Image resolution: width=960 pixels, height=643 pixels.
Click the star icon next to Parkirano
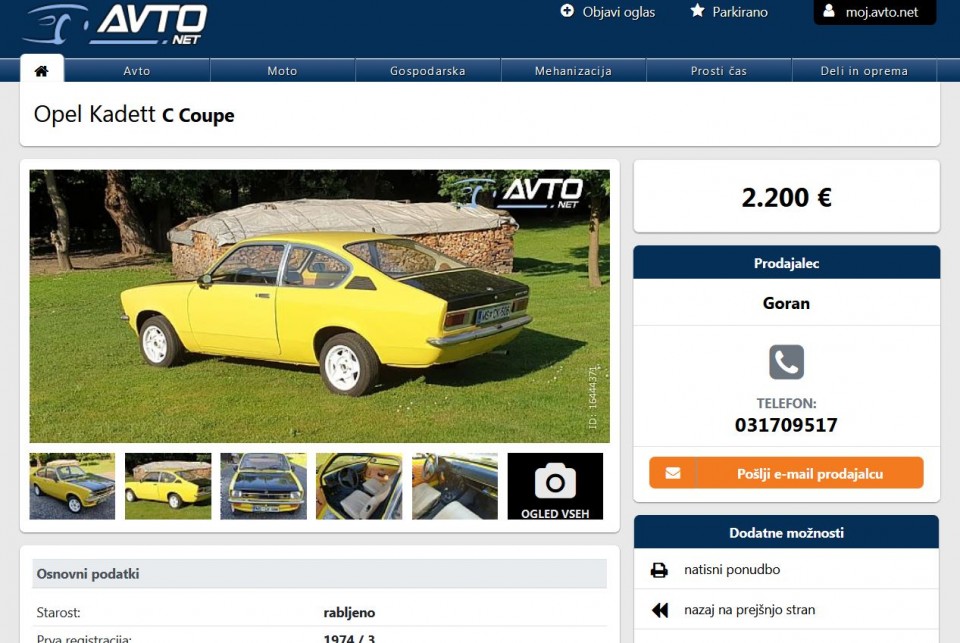point(697,12)
